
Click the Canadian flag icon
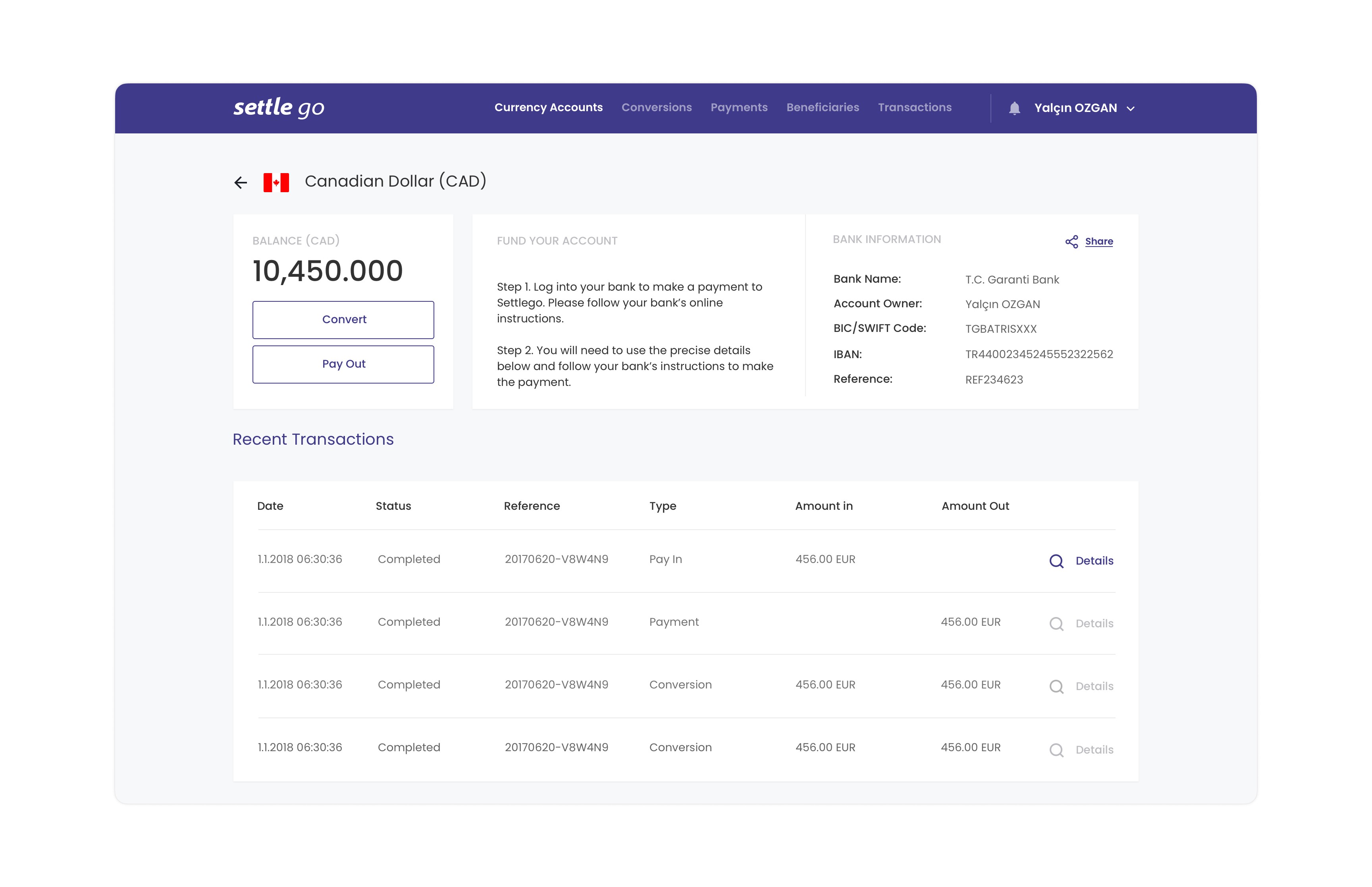(276, 183)
